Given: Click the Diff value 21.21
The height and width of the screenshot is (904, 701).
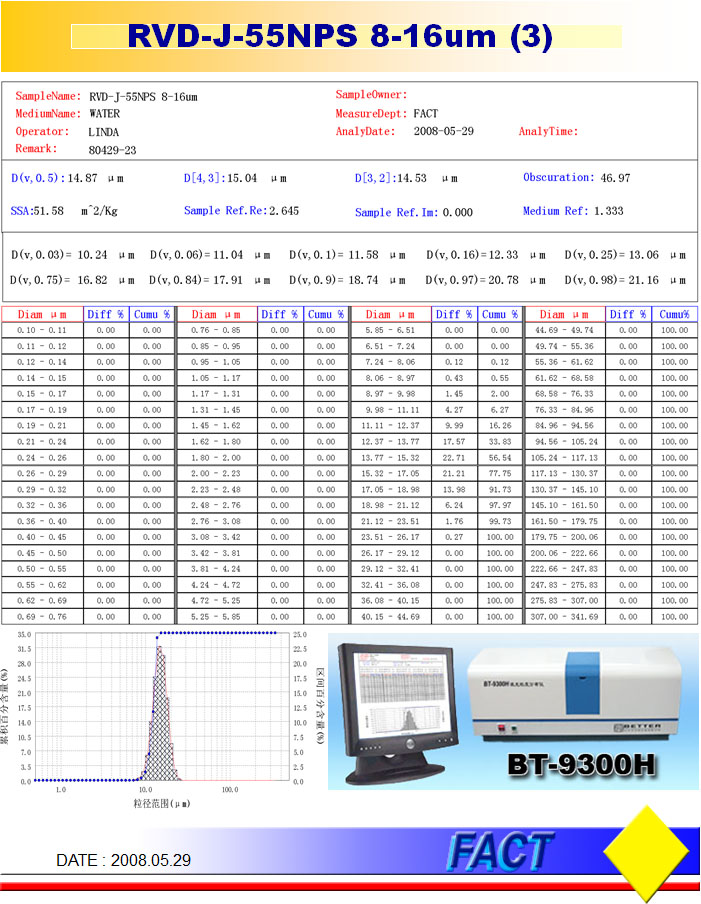Looking at the screenshot, I should pos(454,473).
